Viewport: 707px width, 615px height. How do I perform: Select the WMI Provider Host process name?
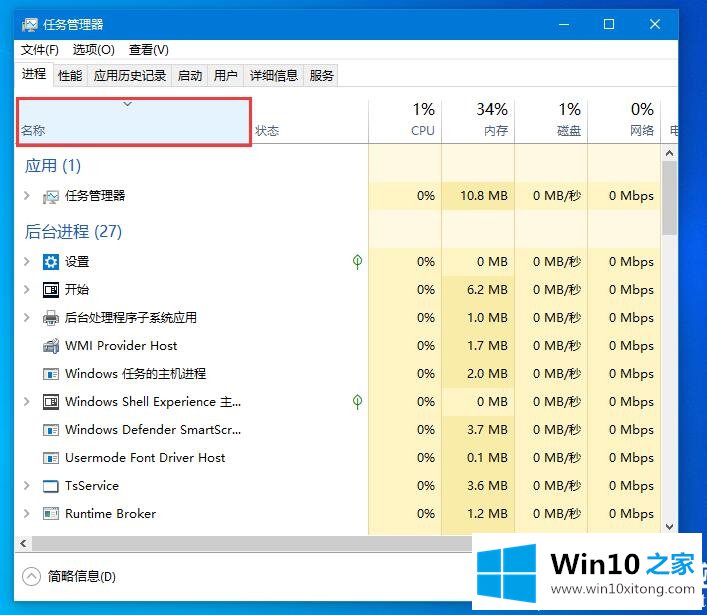[121, 346]
